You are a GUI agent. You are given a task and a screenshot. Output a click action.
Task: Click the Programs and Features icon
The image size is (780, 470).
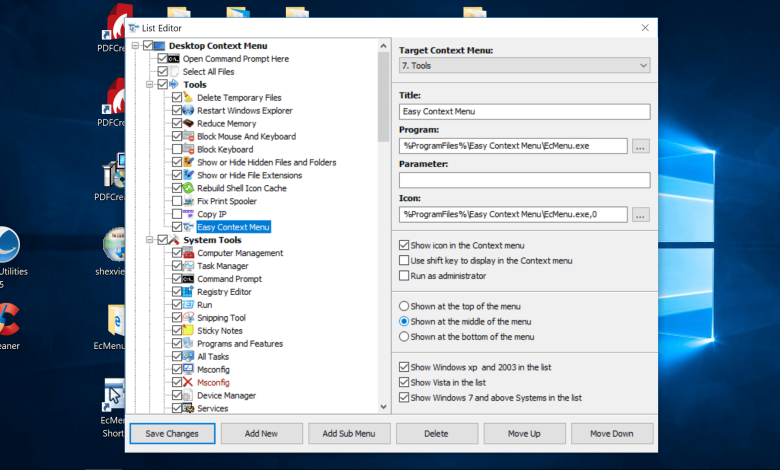188,343
